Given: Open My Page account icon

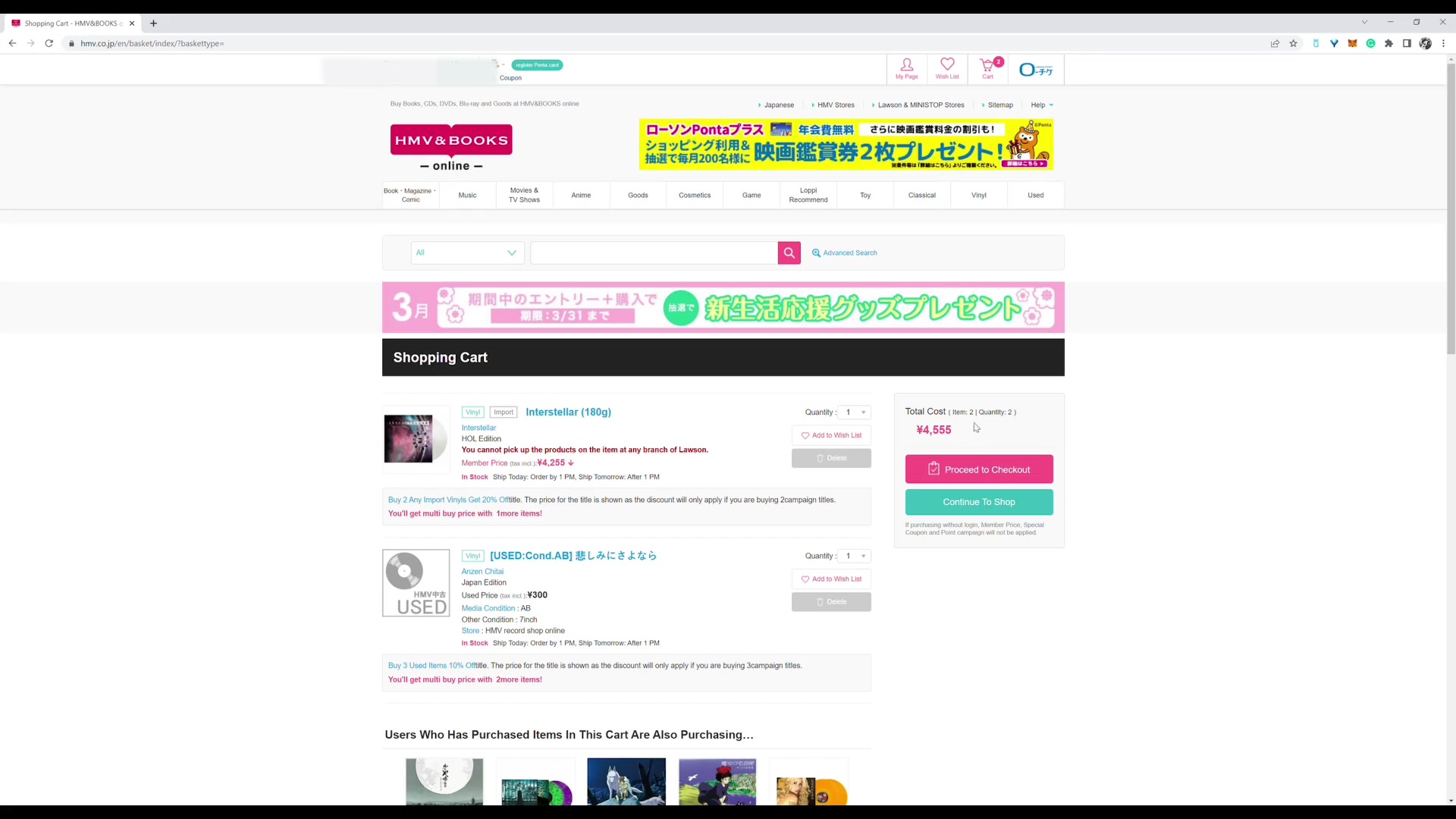Looking at the screenshot, I should pos(906,68).
